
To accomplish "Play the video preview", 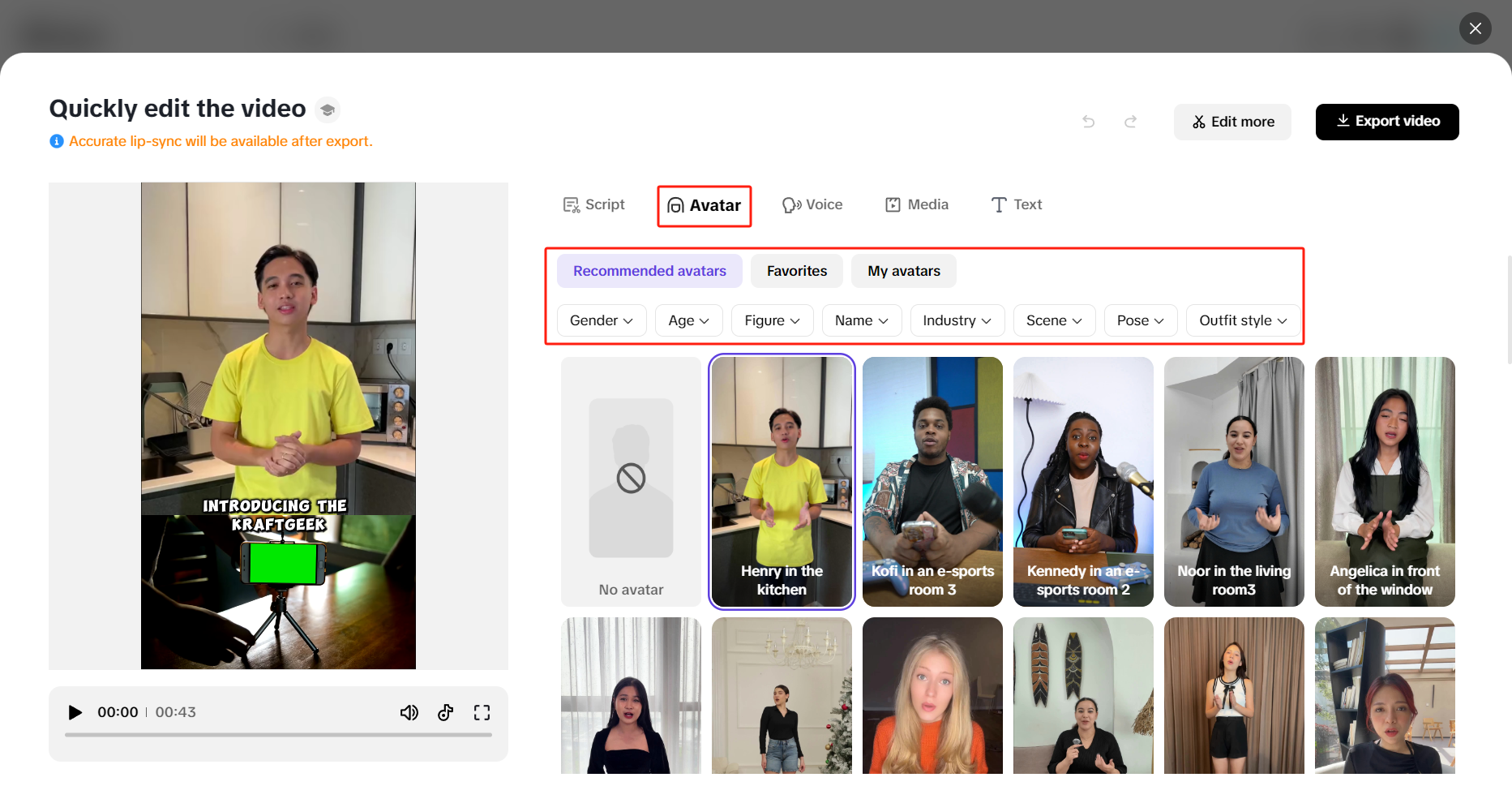I will 75,712.
